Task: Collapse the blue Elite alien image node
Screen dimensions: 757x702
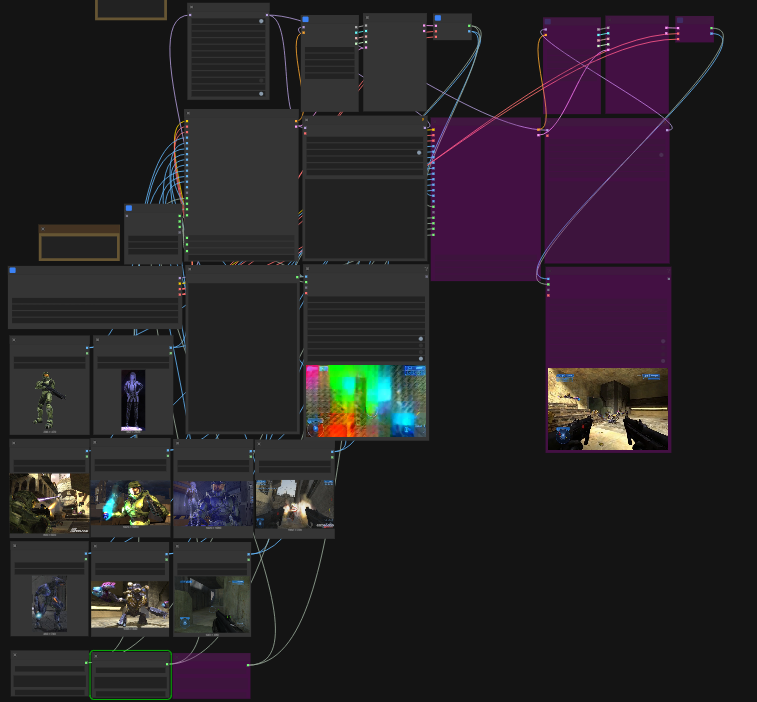Action: point(15,546)
